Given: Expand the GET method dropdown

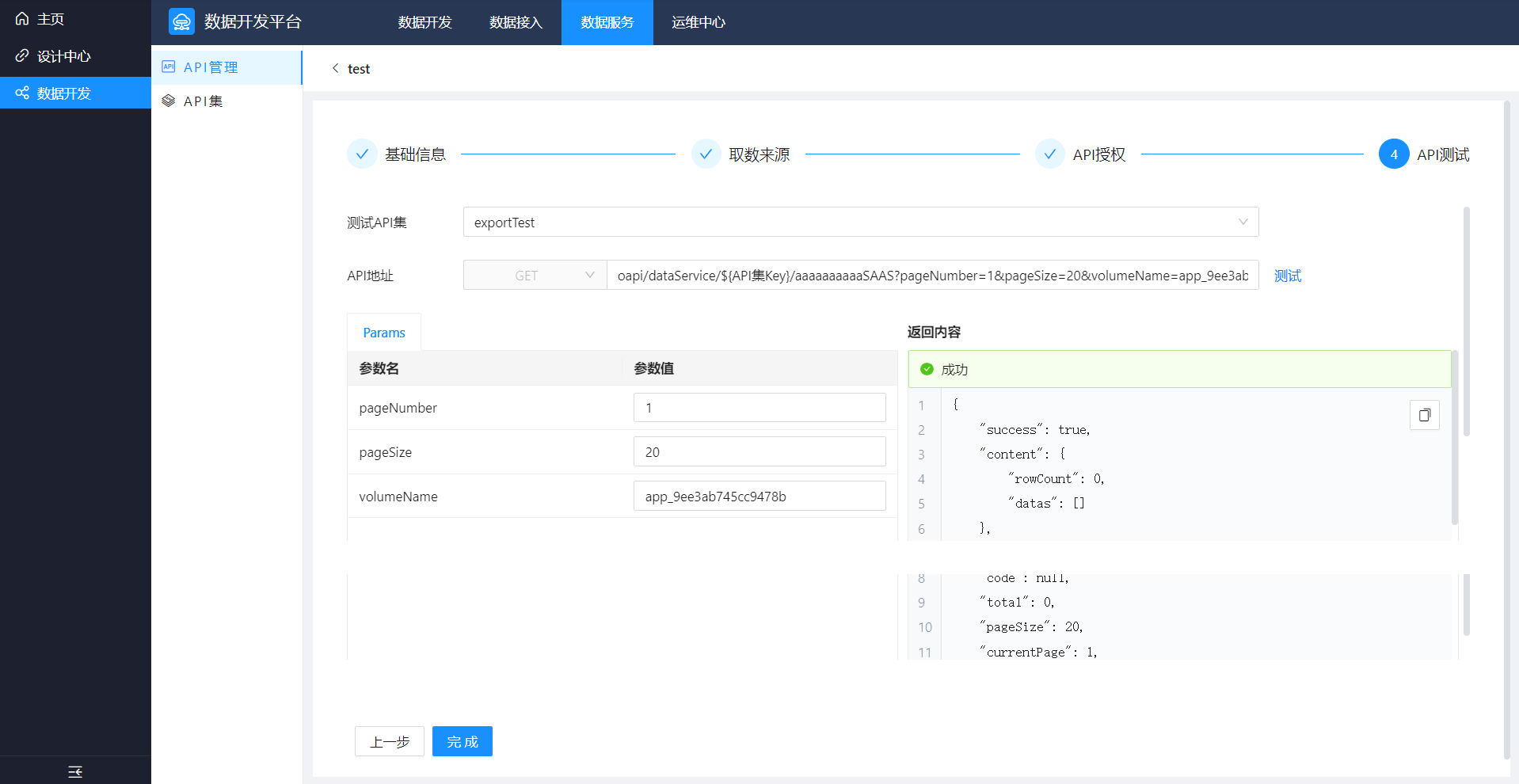Looking at the screenshot, I should tap(535, 276).
